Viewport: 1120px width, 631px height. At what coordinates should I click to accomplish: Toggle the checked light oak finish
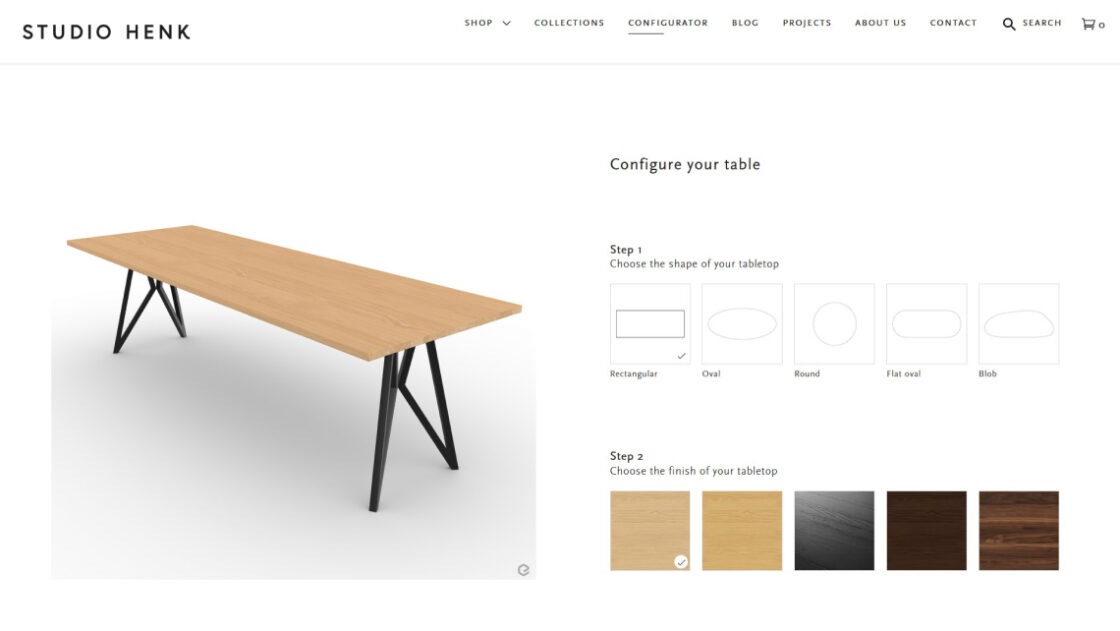pos(650,530)
